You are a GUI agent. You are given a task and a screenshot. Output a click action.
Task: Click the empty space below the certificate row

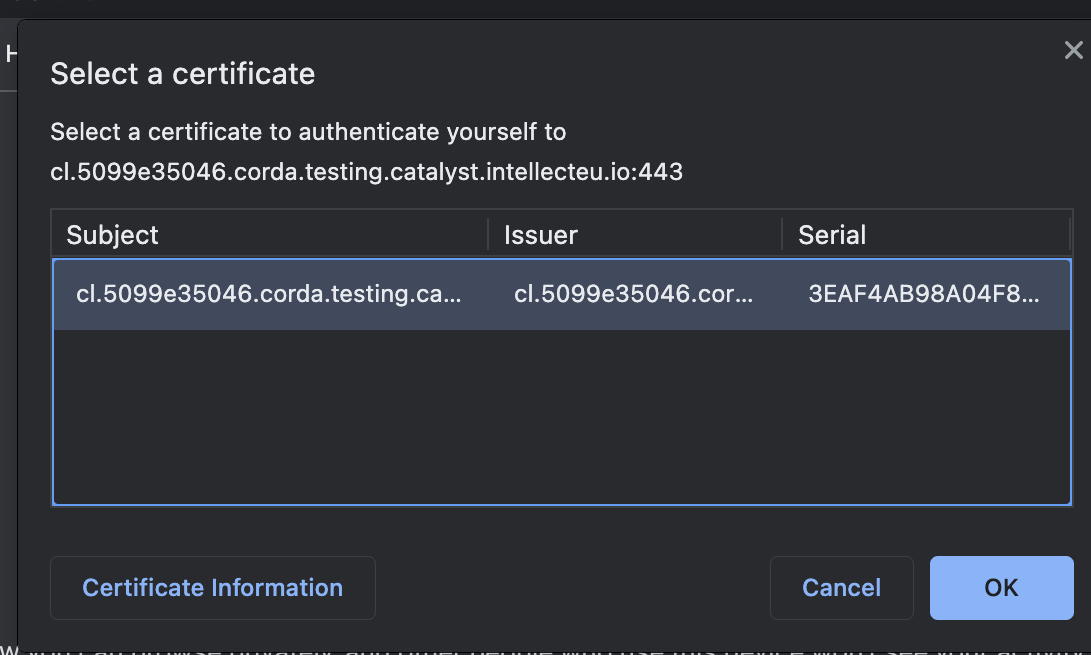tap(560, 420)
